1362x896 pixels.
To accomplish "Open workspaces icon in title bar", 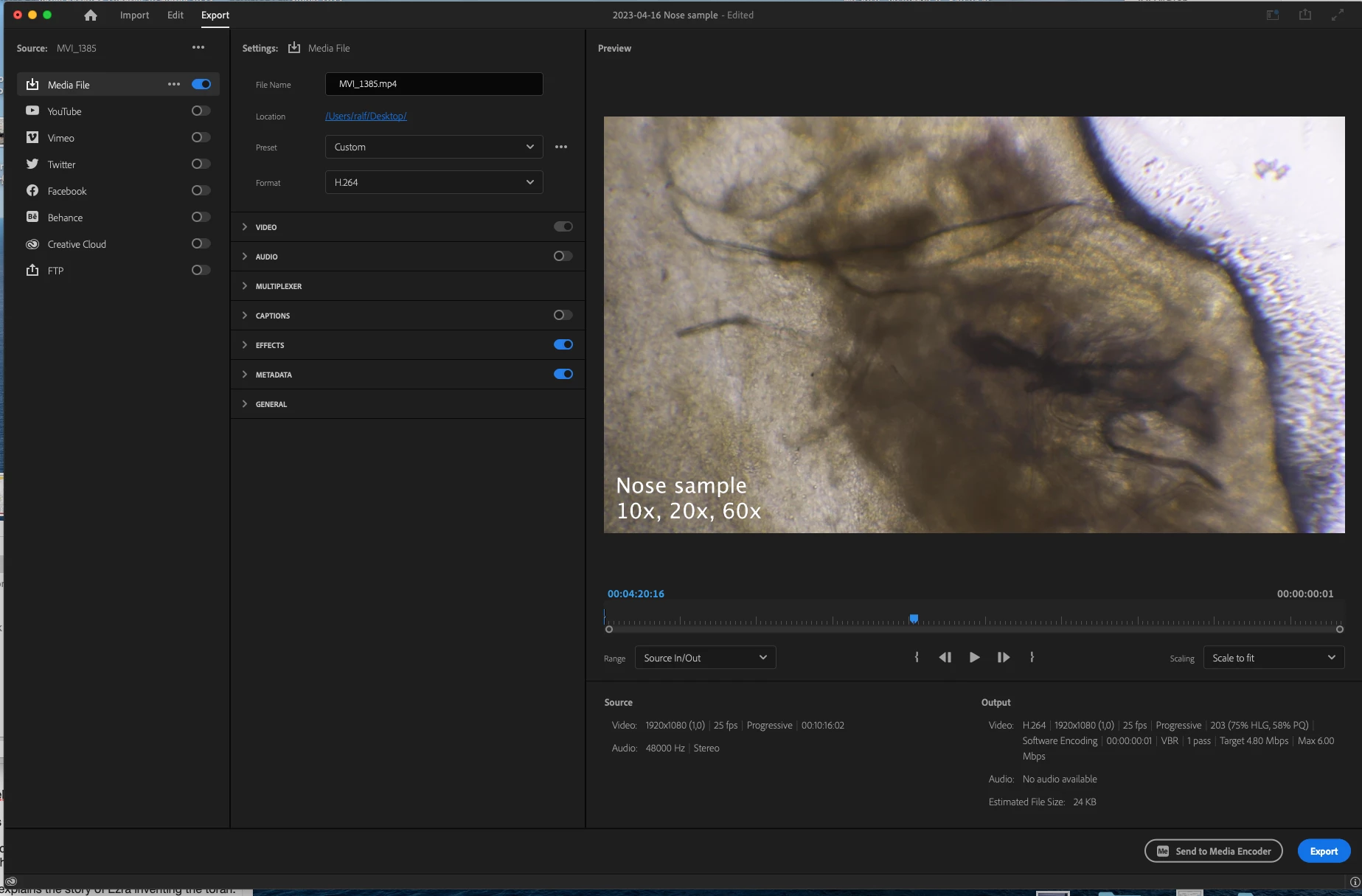I will coord(1273,15).
